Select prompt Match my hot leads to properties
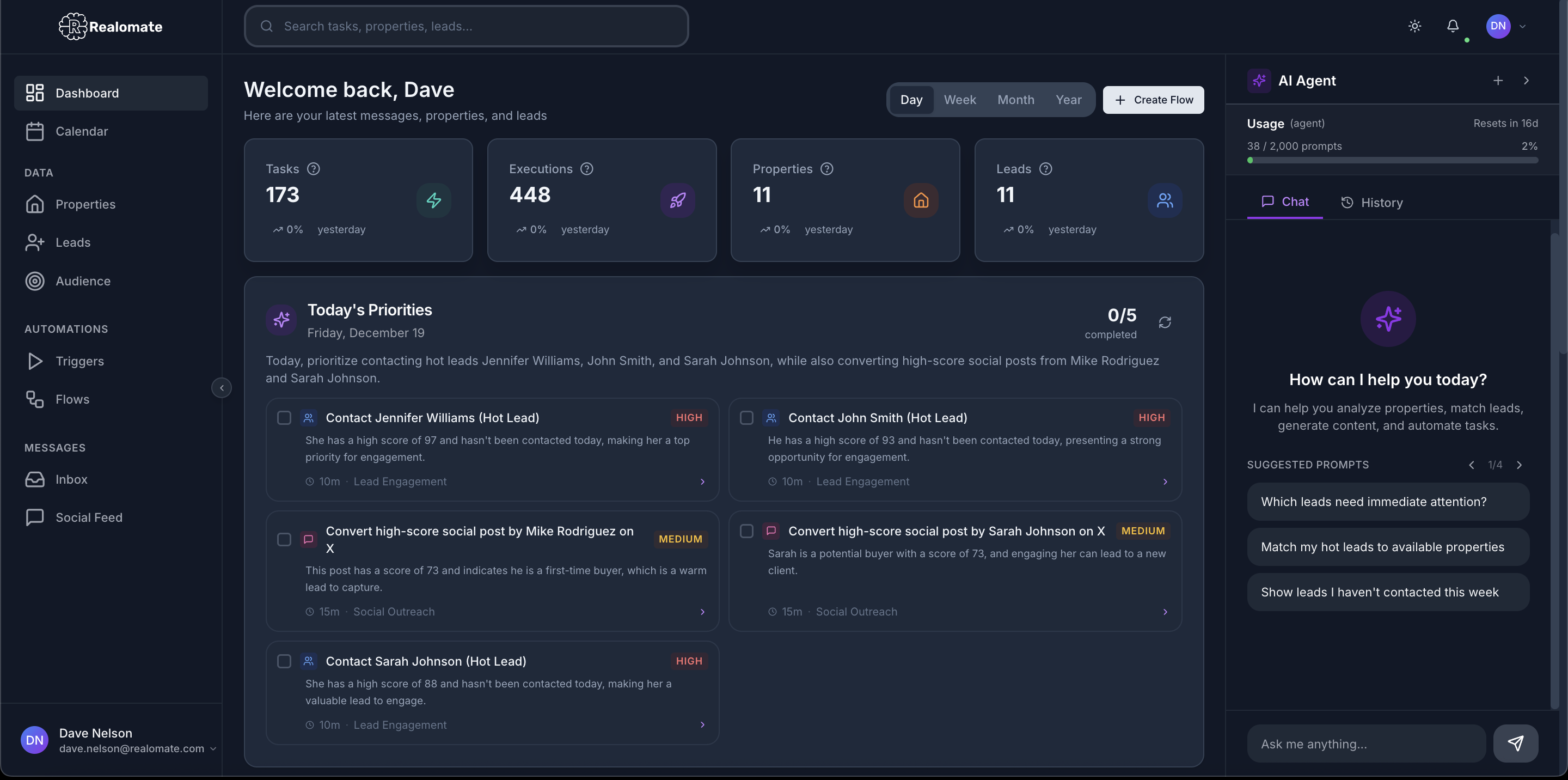Viewport: 1568px width, 780px height. pos(1387,547)
